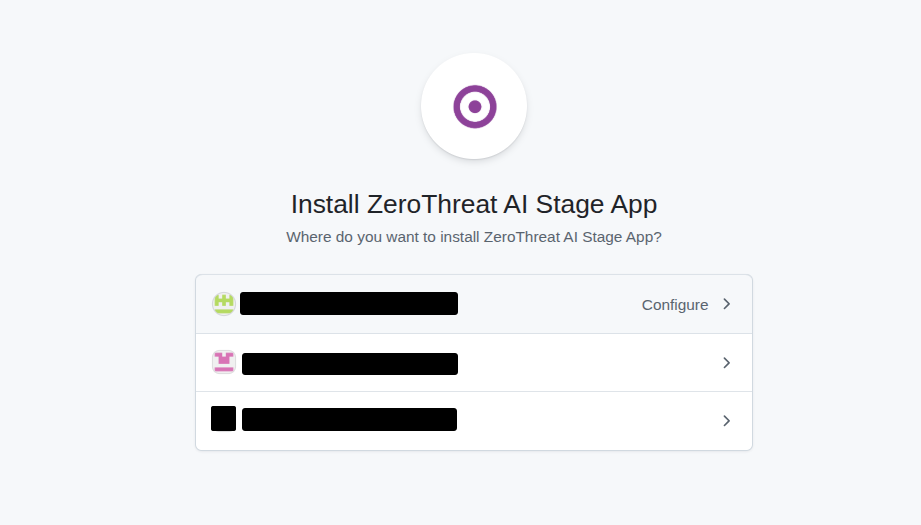Click blank page area beneath the account list
This screenshot has height=525, width=921.
click(x=474, y=487)
